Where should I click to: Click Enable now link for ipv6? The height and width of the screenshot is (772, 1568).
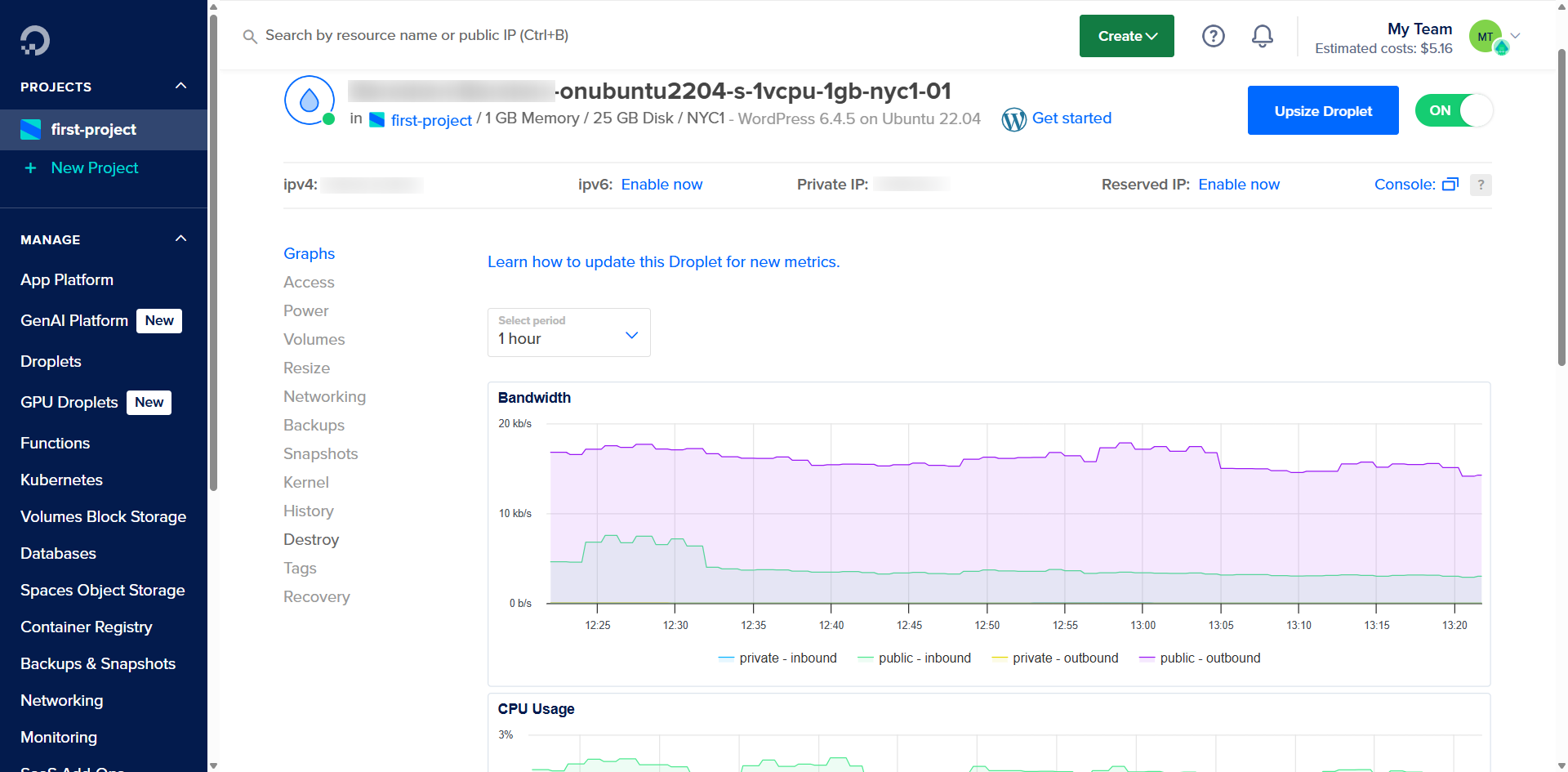661,185
